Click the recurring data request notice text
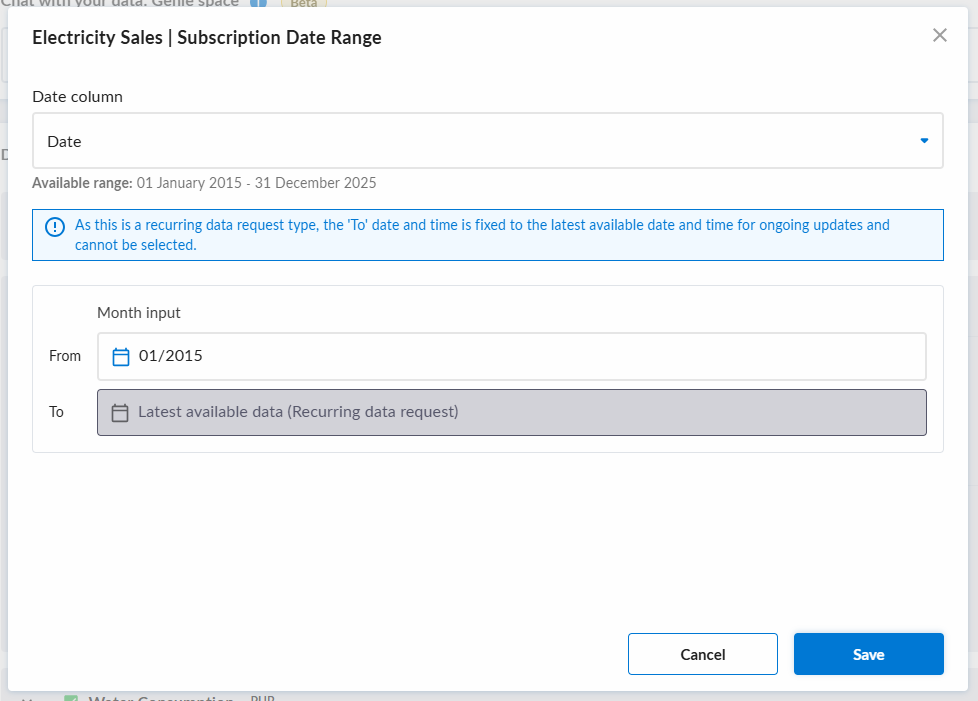The width and height of the screenshot is (978, 701). click(482, 235)
